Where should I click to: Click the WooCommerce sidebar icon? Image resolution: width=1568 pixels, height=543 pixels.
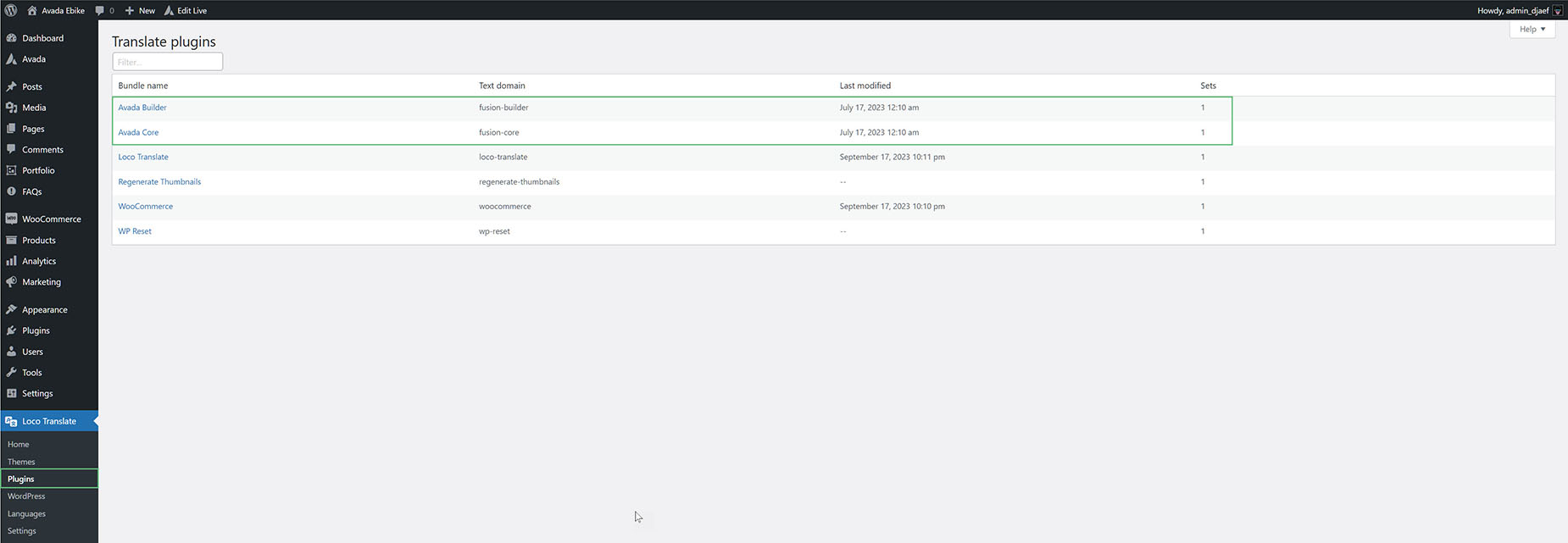pos(11,219)
